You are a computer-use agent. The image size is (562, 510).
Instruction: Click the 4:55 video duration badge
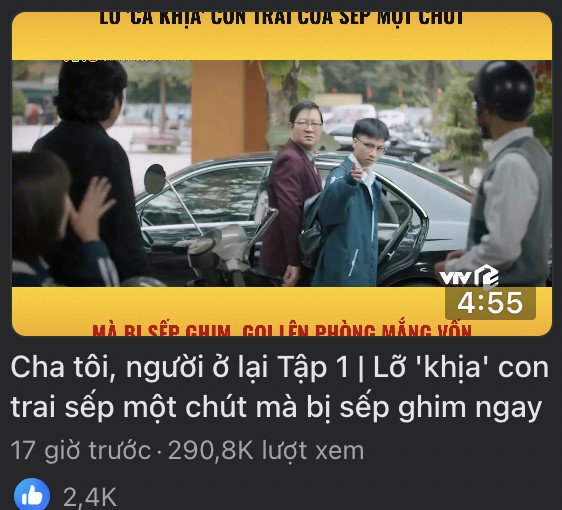pos(490,303)
